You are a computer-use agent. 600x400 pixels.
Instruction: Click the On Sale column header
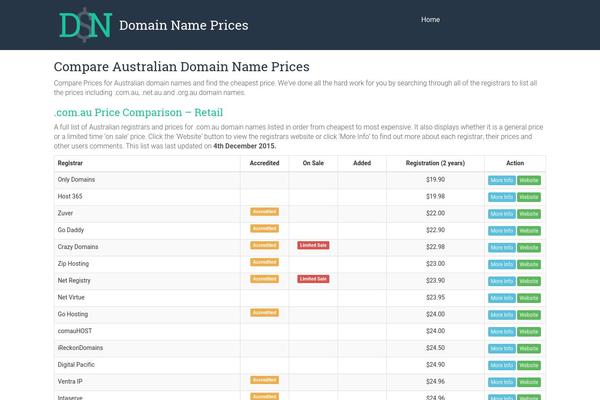click(313, 163)
